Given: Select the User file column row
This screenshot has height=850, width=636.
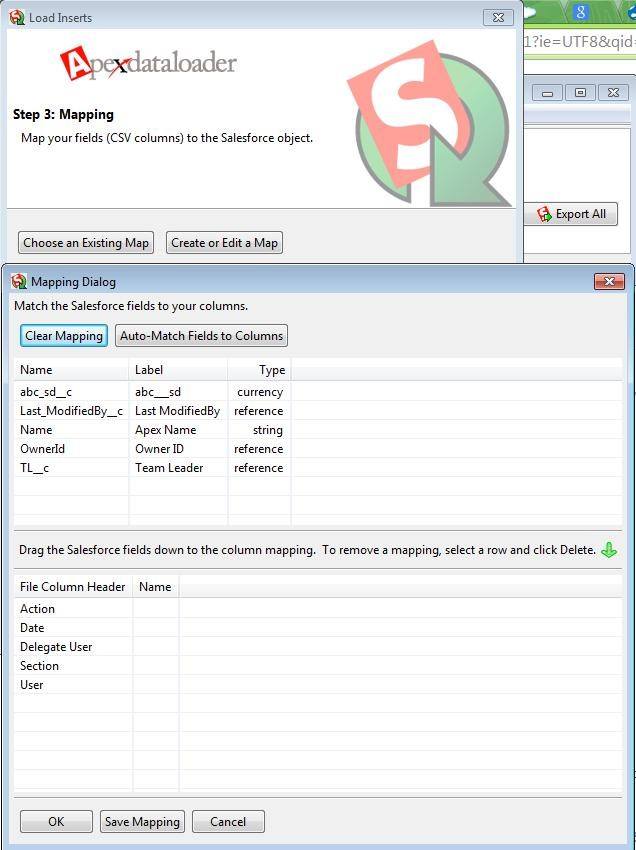Looking at the screenshot, I should point(318,685).
